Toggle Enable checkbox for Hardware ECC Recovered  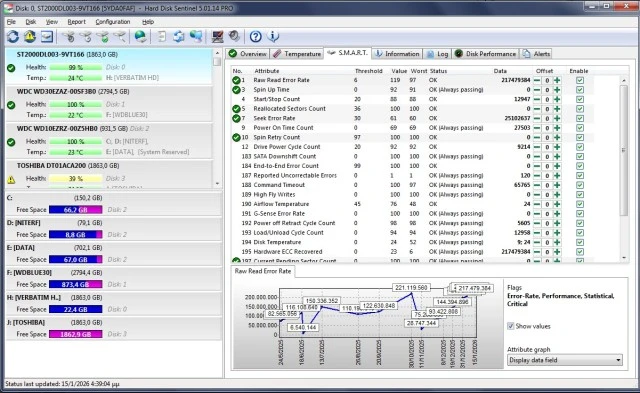pos(580,252)
